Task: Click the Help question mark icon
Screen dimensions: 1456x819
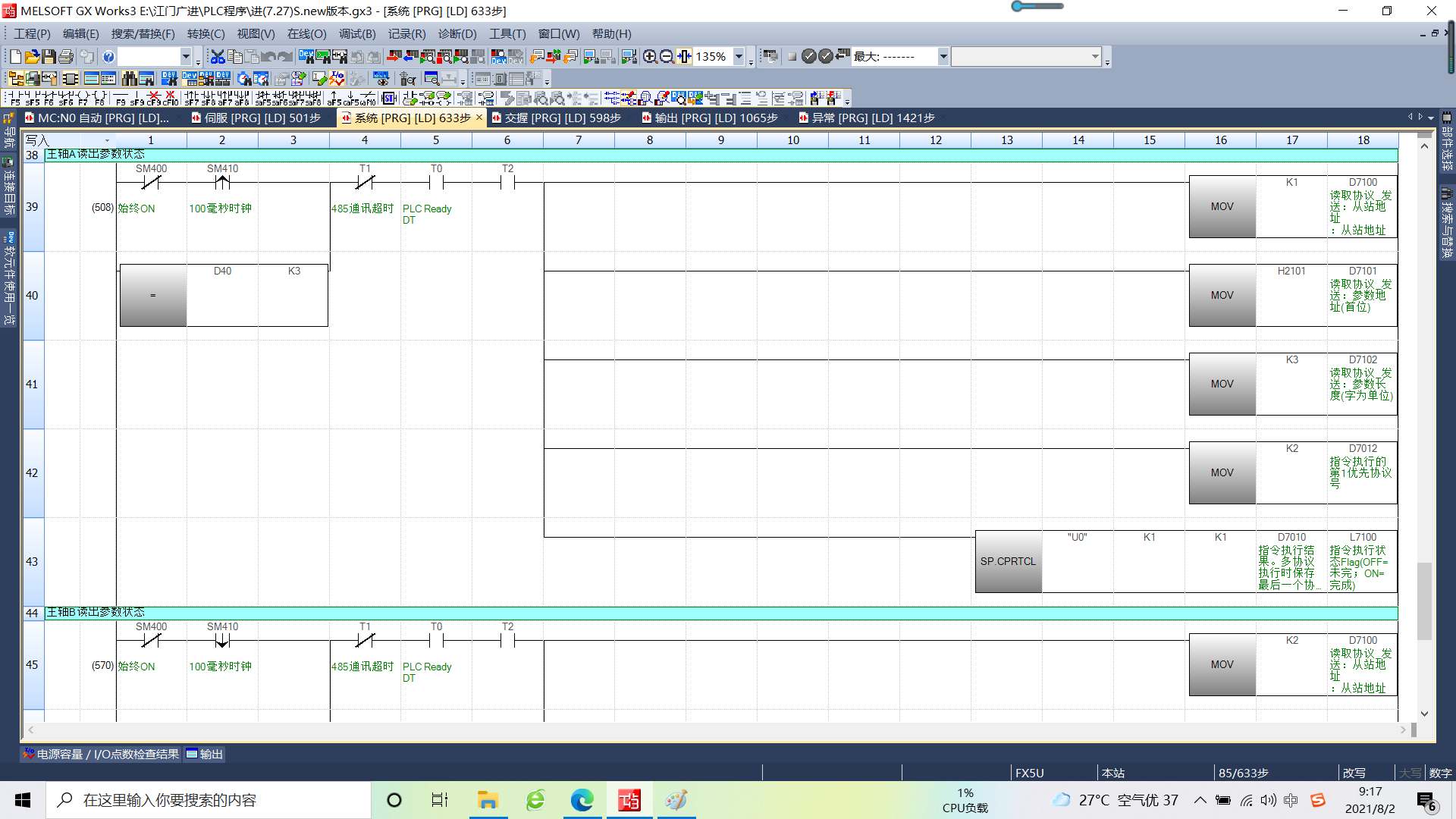Action: click(x=108, y=57)
